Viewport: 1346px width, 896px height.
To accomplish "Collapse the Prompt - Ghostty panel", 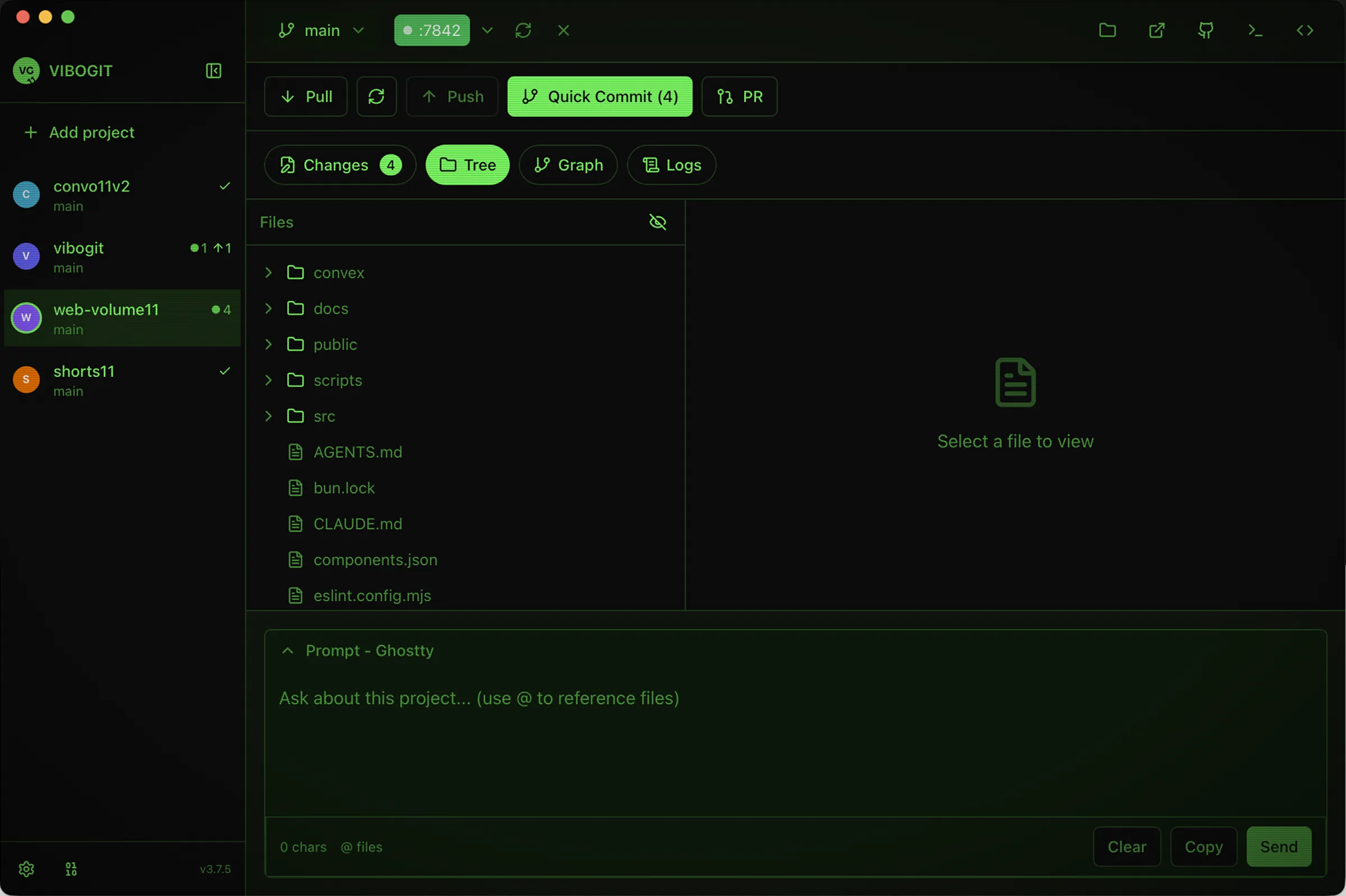I will [288, 650].
